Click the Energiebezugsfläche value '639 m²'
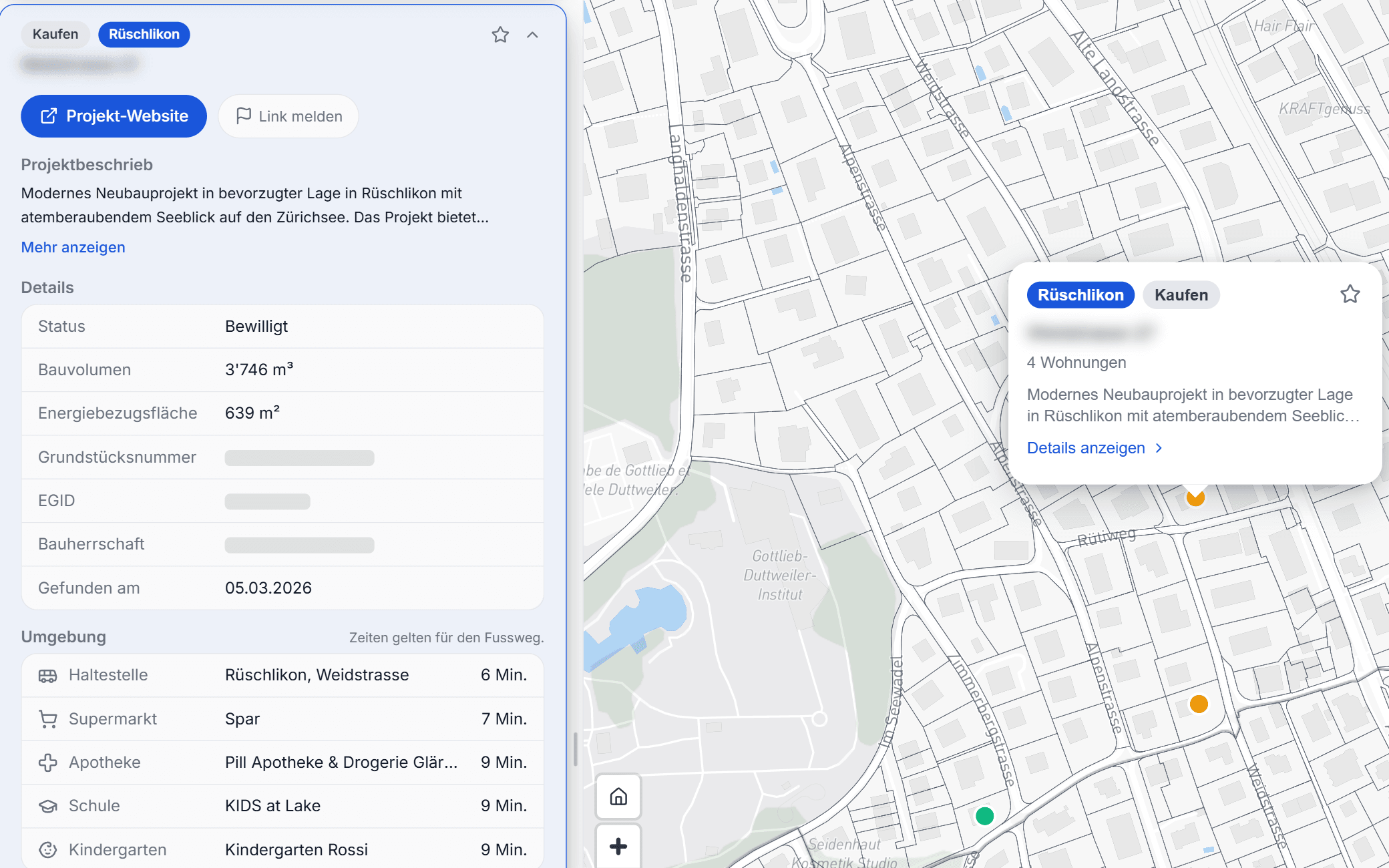Screen dimensions: 1389x868 [x=252, y=413]
